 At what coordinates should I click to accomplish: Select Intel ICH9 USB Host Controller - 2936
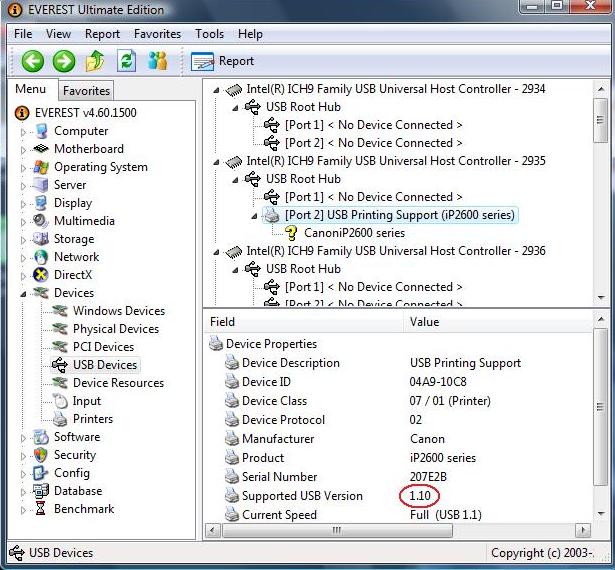coord(396,251)
